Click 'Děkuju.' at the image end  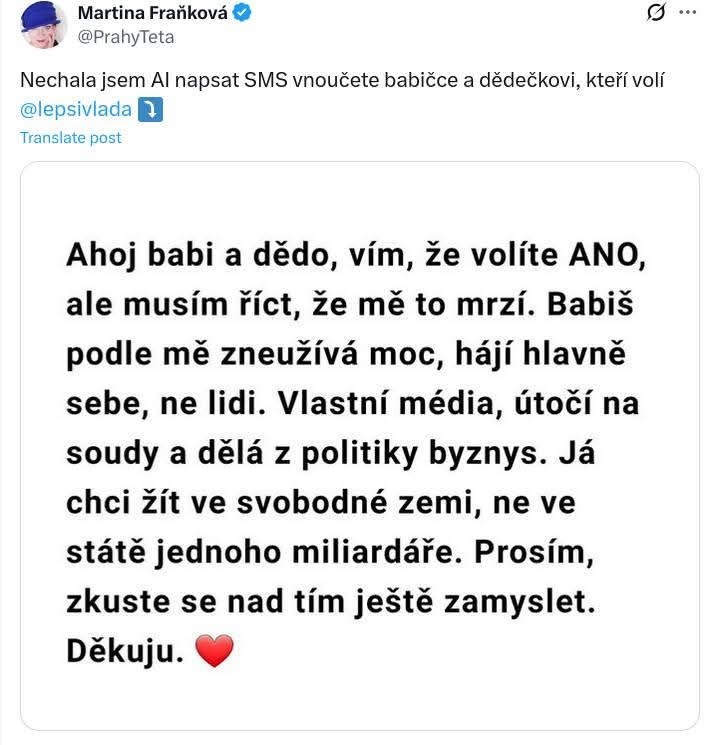pyautogui.click(x=125, y=651)
